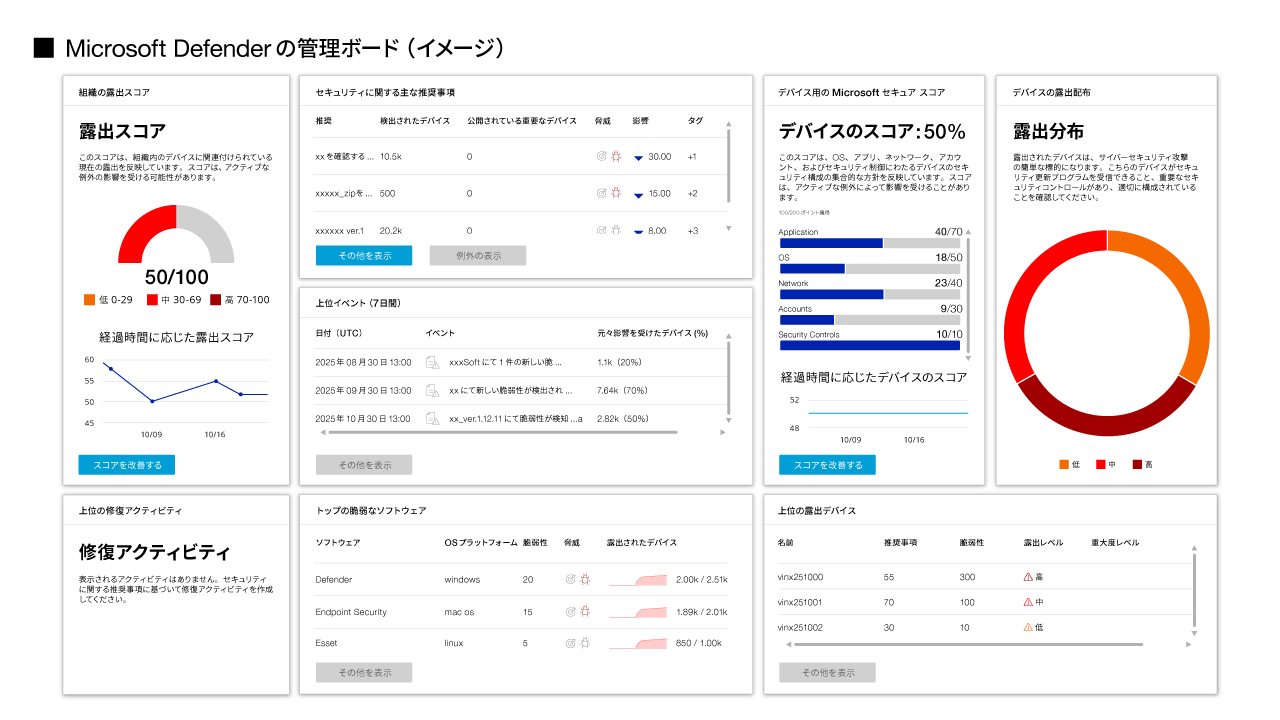Click the Application score progress bar
This screenshot has width=1280, height=720.
(869, 243)
